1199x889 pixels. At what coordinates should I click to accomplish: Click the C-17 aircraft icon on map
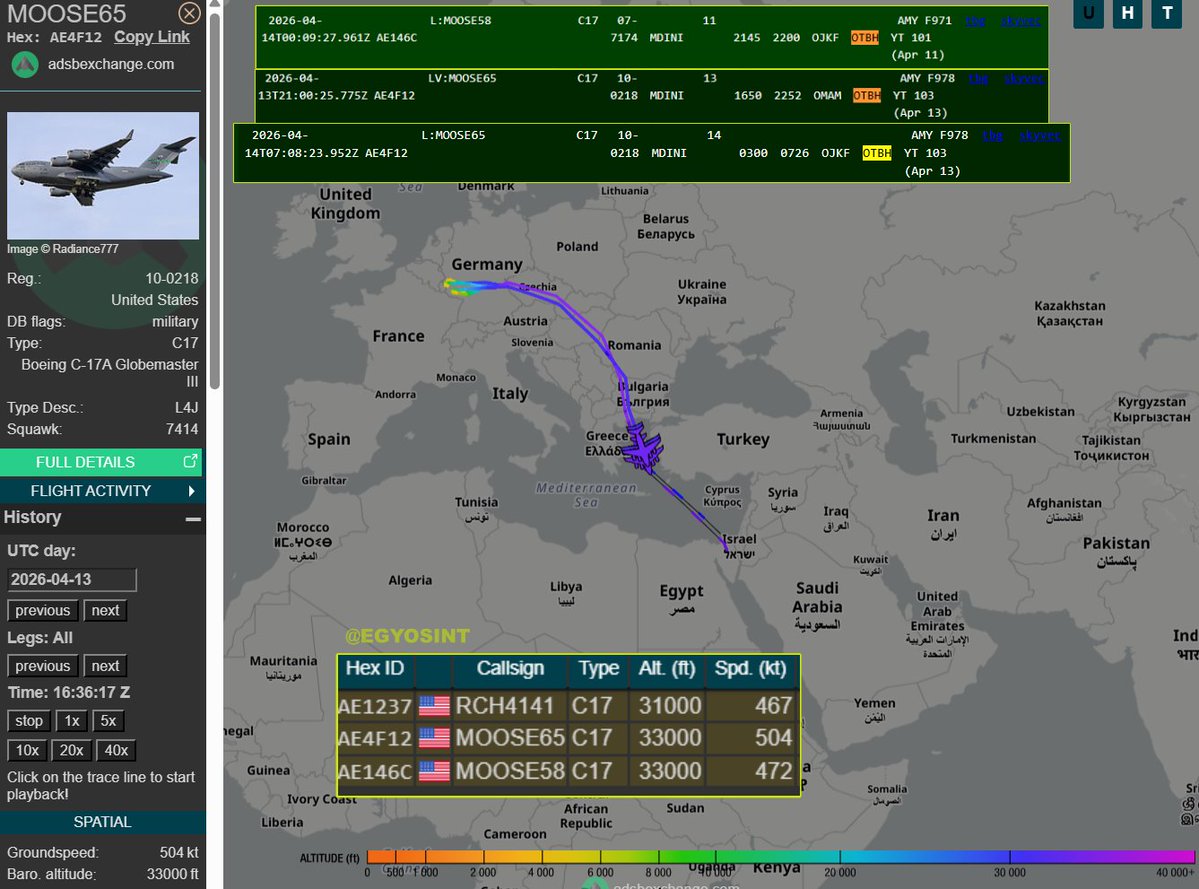643,448
